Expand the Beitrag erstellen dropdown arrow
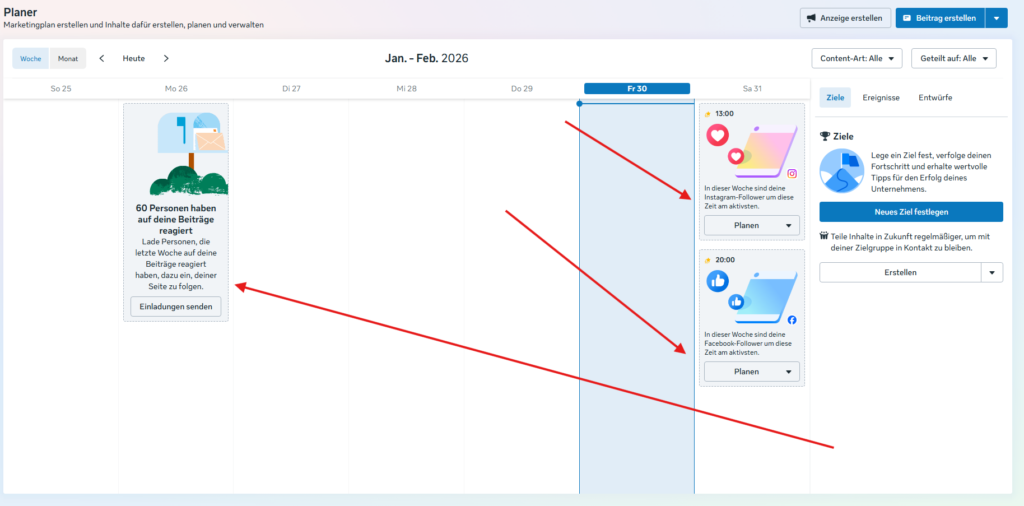Viewport: 1024px width, 506px height. click(997, 18)
